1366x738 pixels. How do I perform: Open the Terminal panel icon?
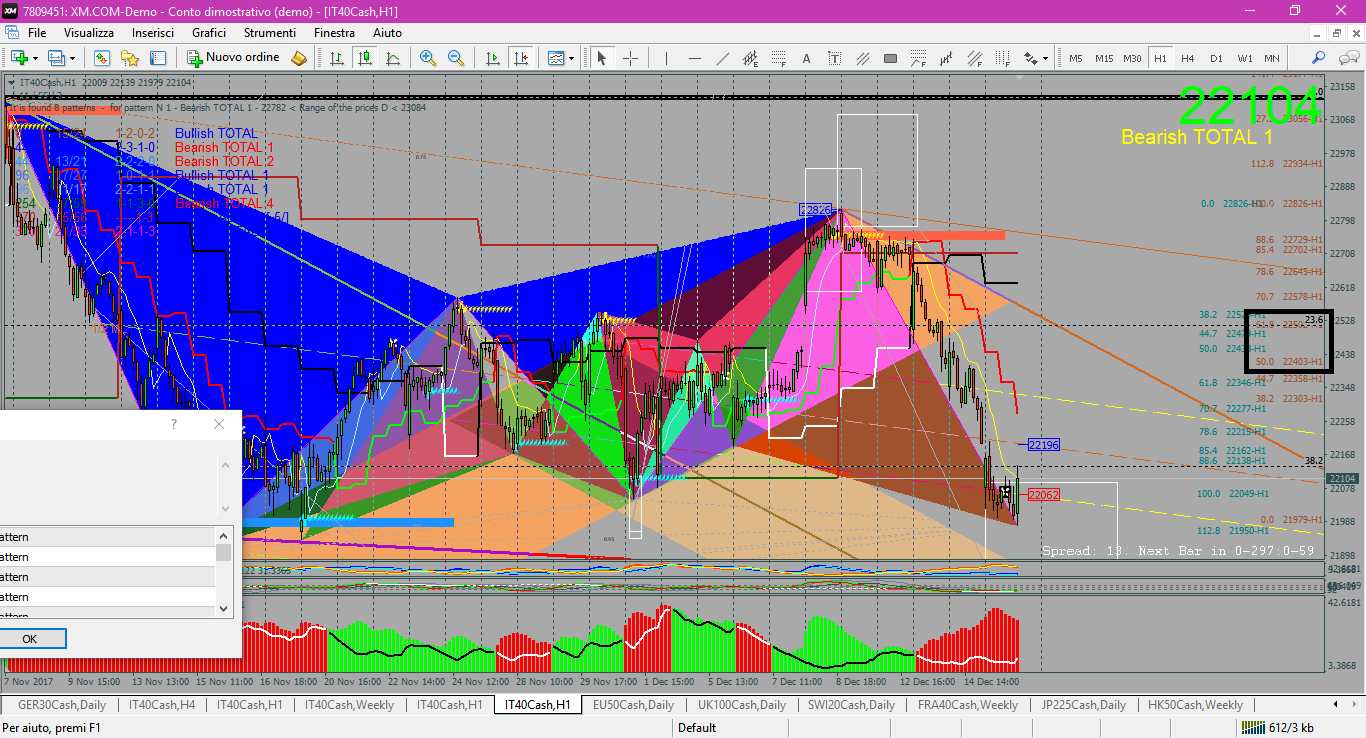[x=159, y=58]
